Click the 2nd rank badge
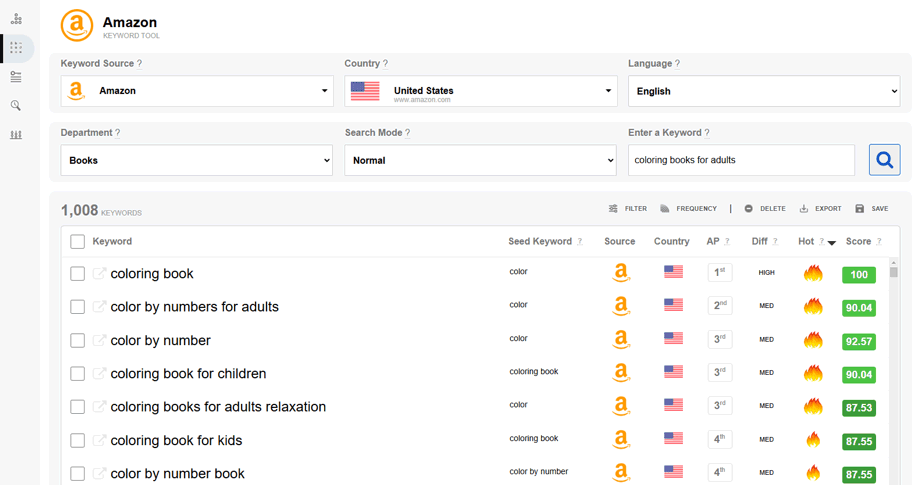 (720, 306)
